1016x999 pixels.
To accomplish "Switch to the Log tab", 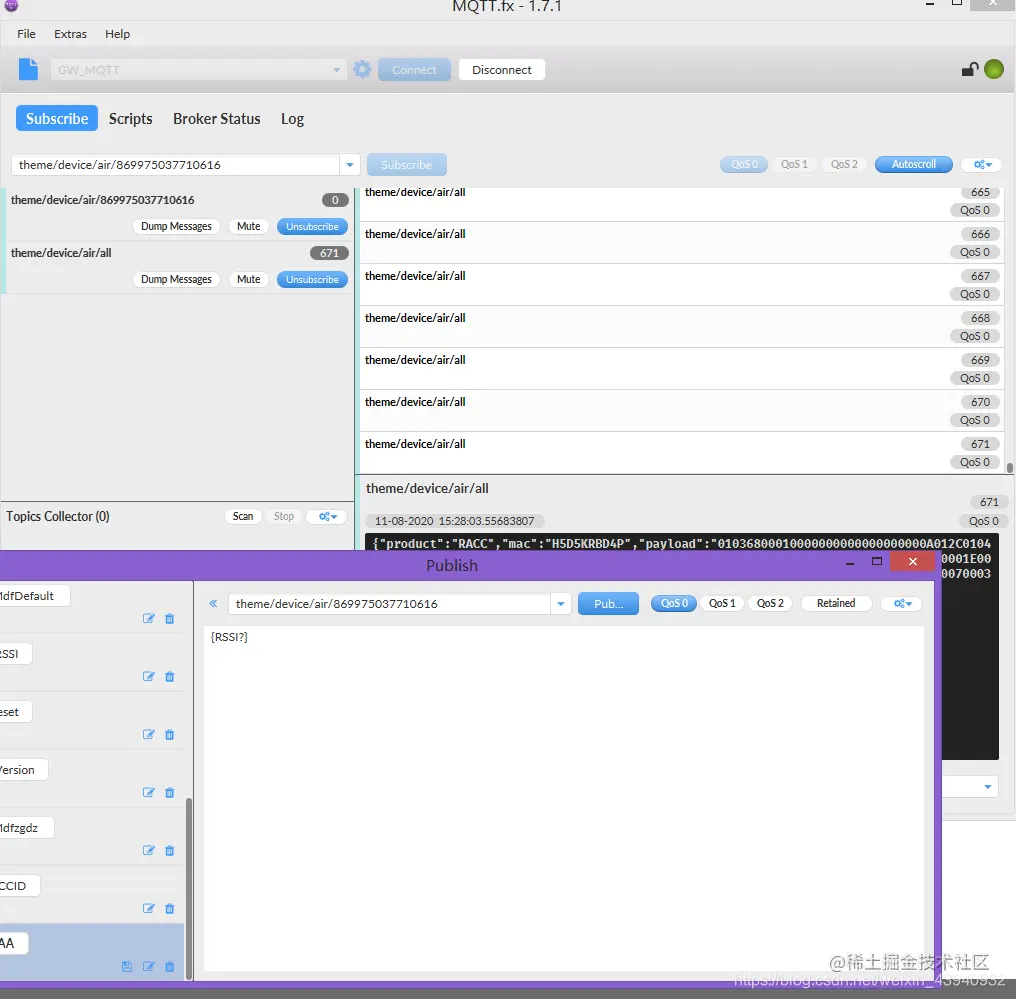I will click(x=292, y=119).
